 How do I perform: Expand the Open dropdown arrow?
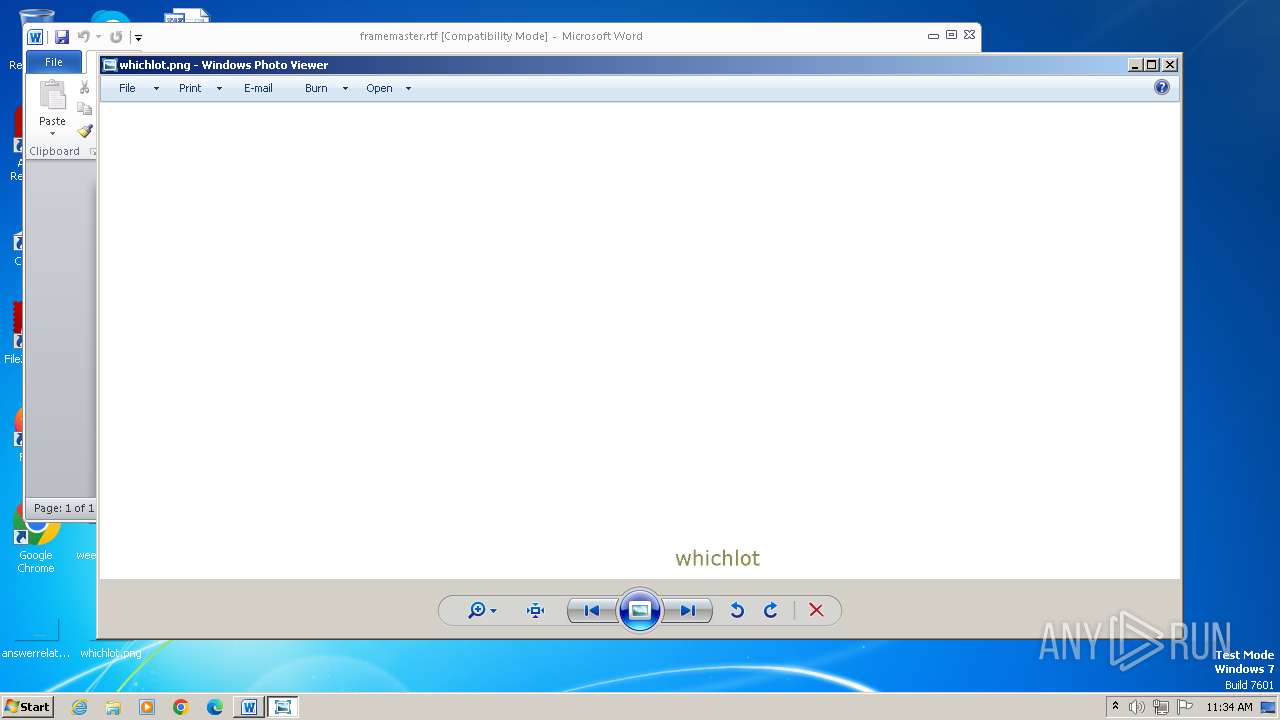(x=408, y=89)
